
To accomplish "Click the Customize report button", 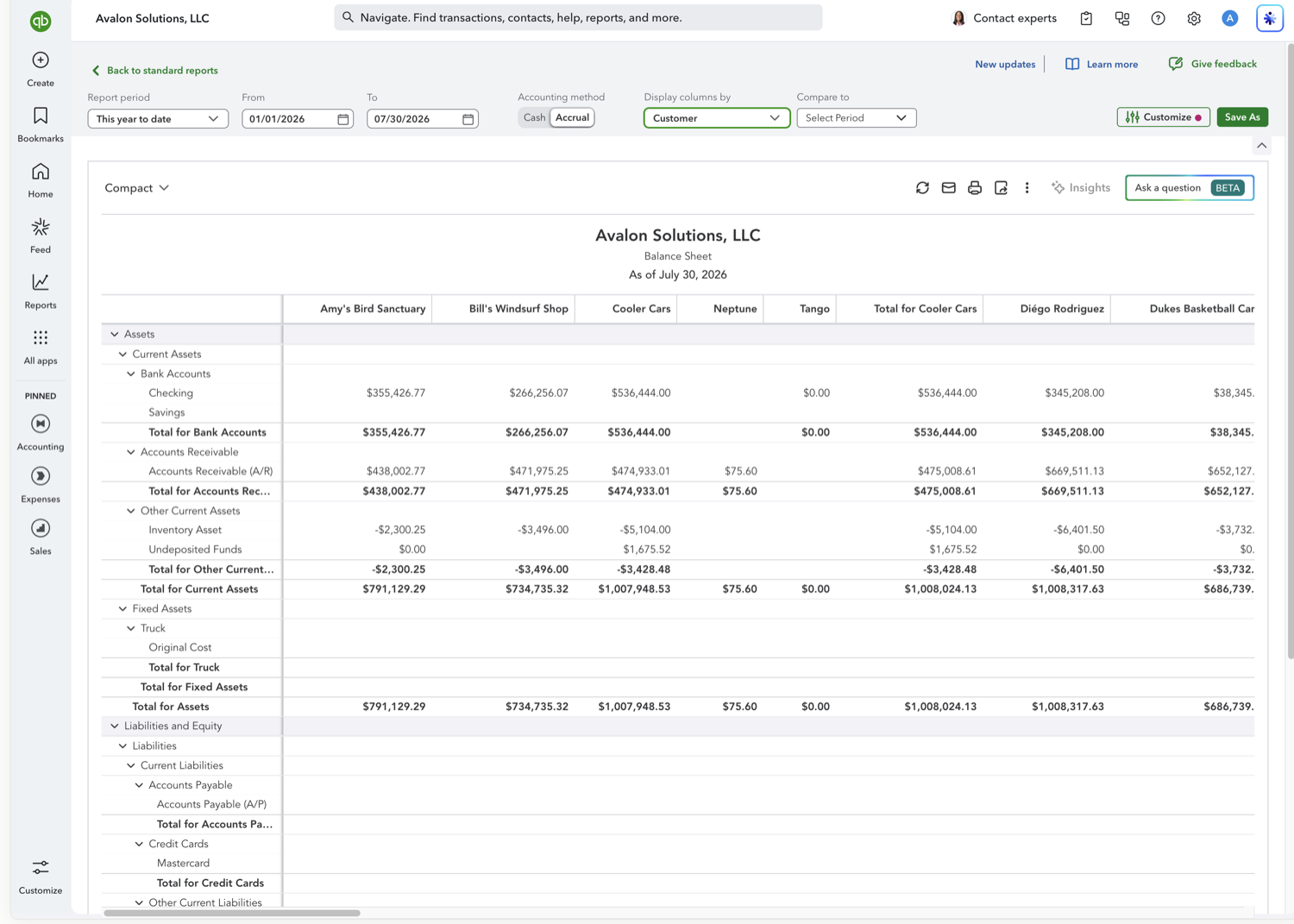I will pos(1163,117).
